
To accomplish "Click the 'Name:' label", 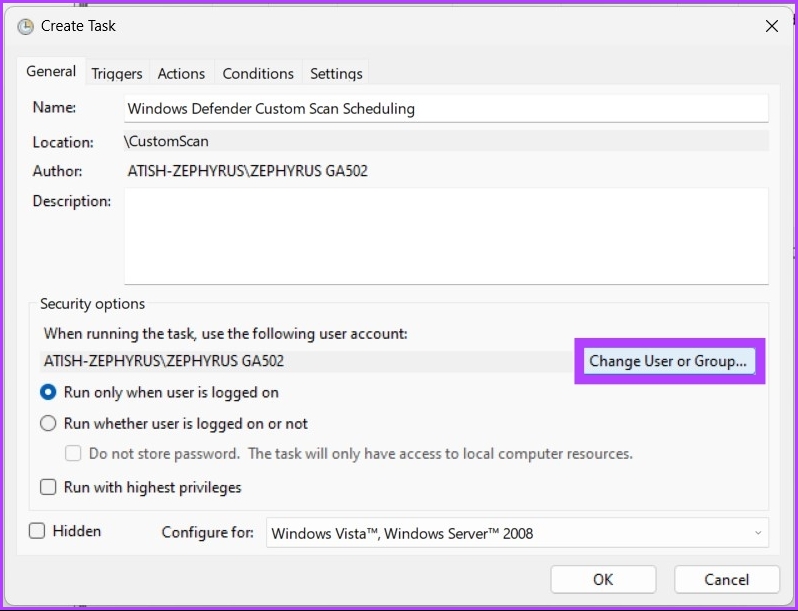I will [54, 107].
